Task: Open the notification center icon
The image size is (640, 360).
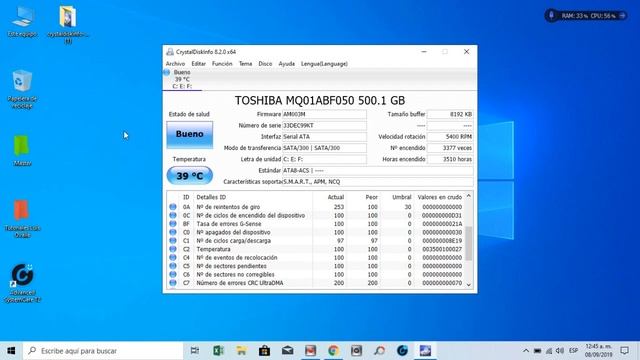Action: coord(624,351)
